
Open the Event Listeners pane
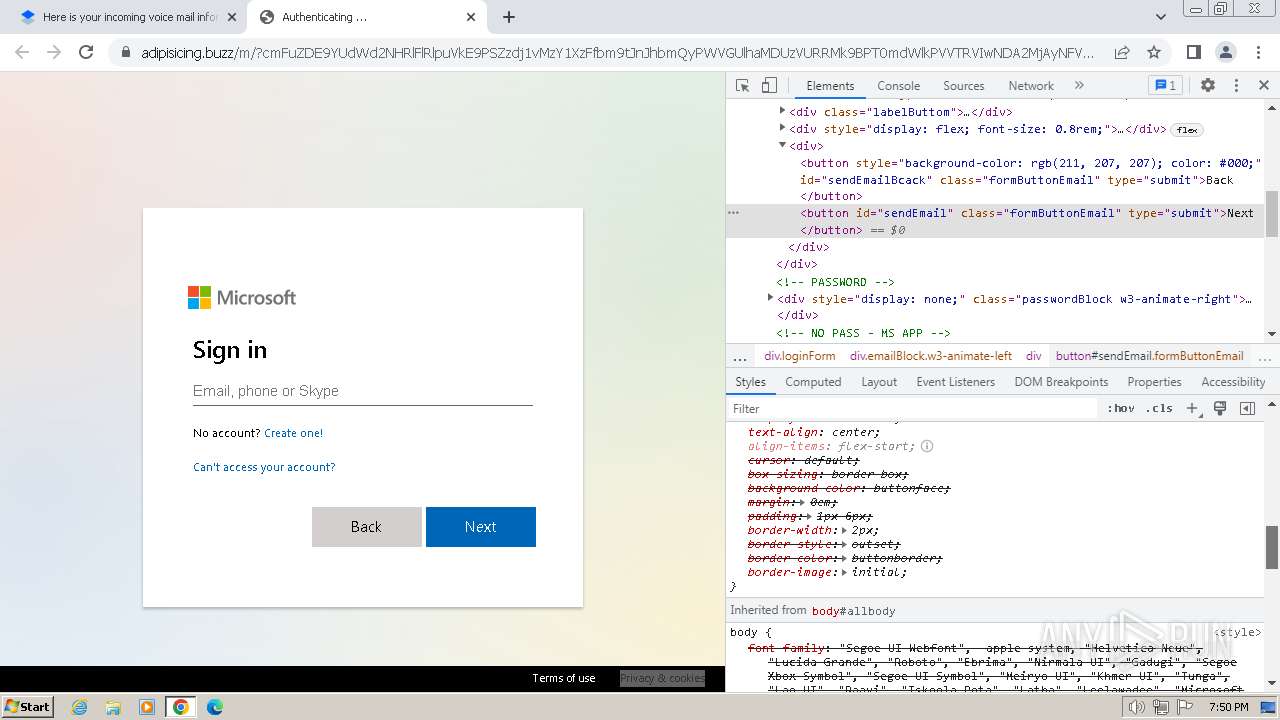point(955,382)
